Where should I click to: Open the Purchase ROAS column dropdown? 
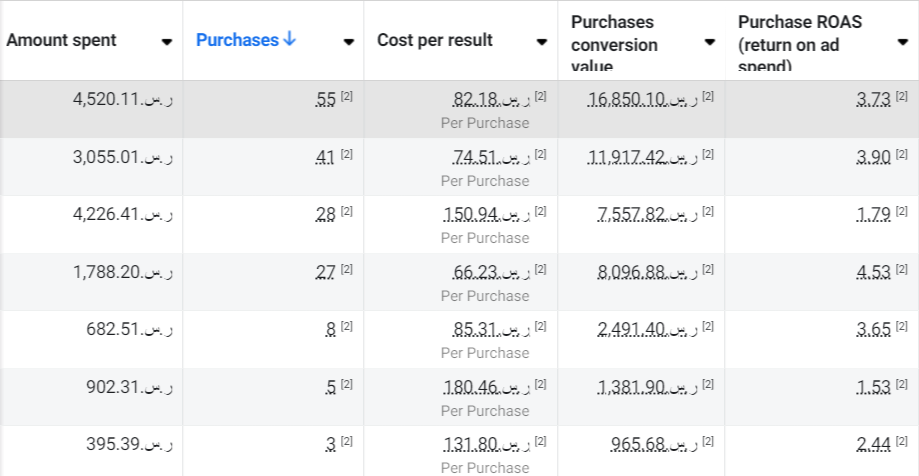(901, 42)
